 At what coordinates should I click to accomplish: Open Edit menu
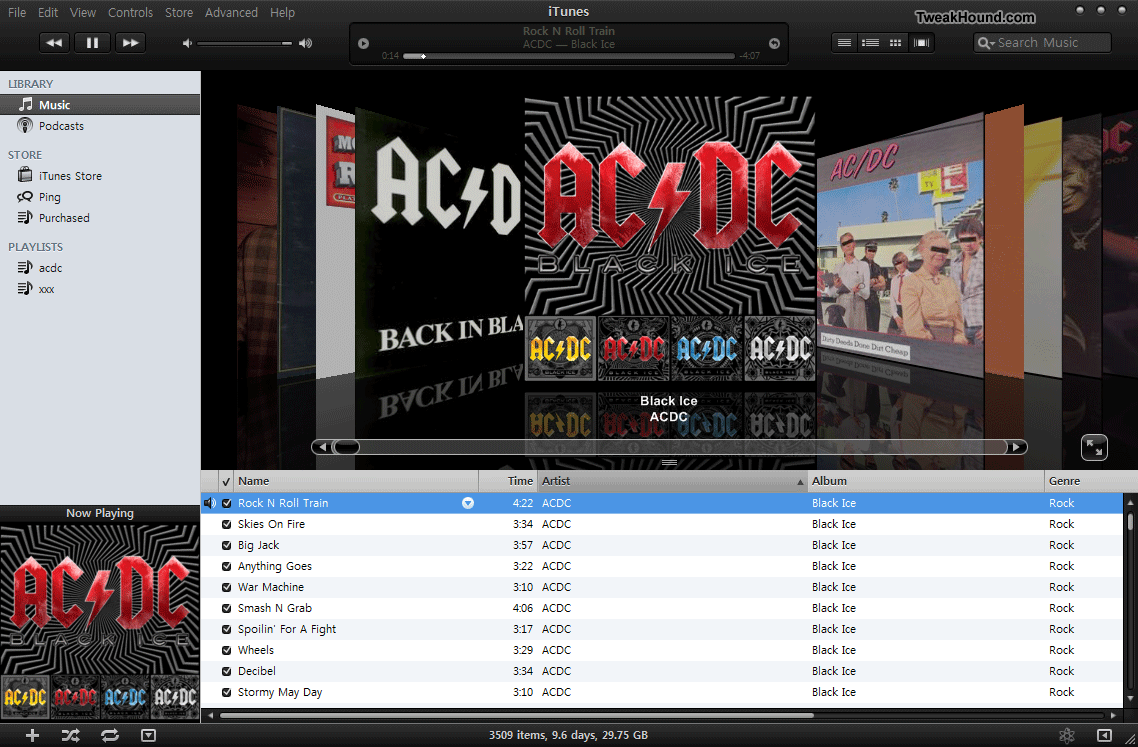click(x=48, y=12)
